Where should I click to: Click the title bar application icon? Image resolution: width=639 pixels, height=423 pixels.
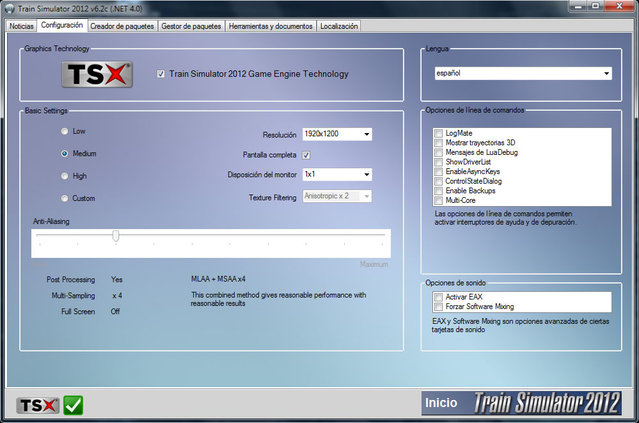point(9,8)
